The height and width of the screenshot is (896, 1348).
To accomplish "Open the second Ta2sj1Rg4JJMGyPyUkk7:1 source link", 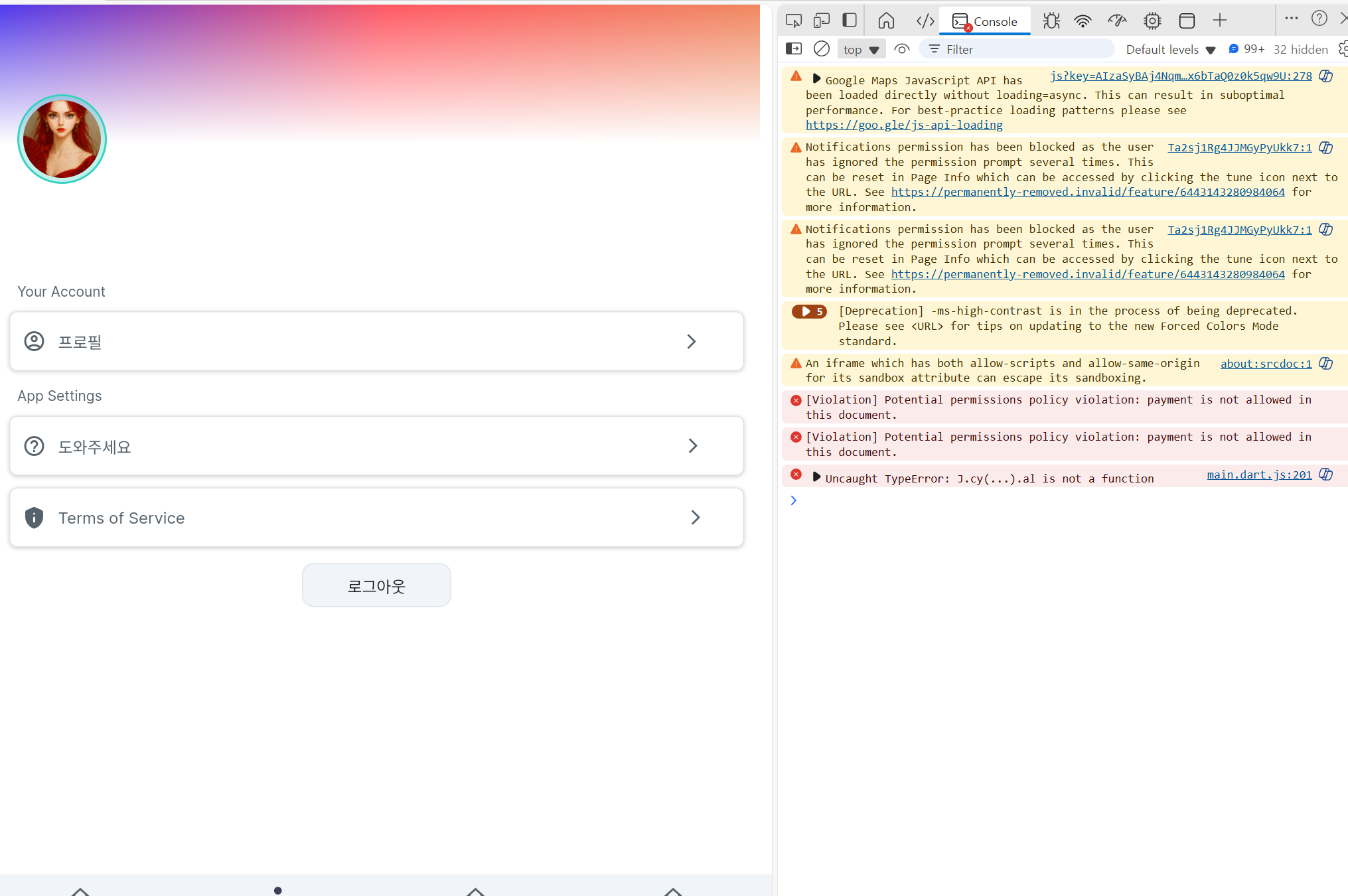I will (1239, 230).
